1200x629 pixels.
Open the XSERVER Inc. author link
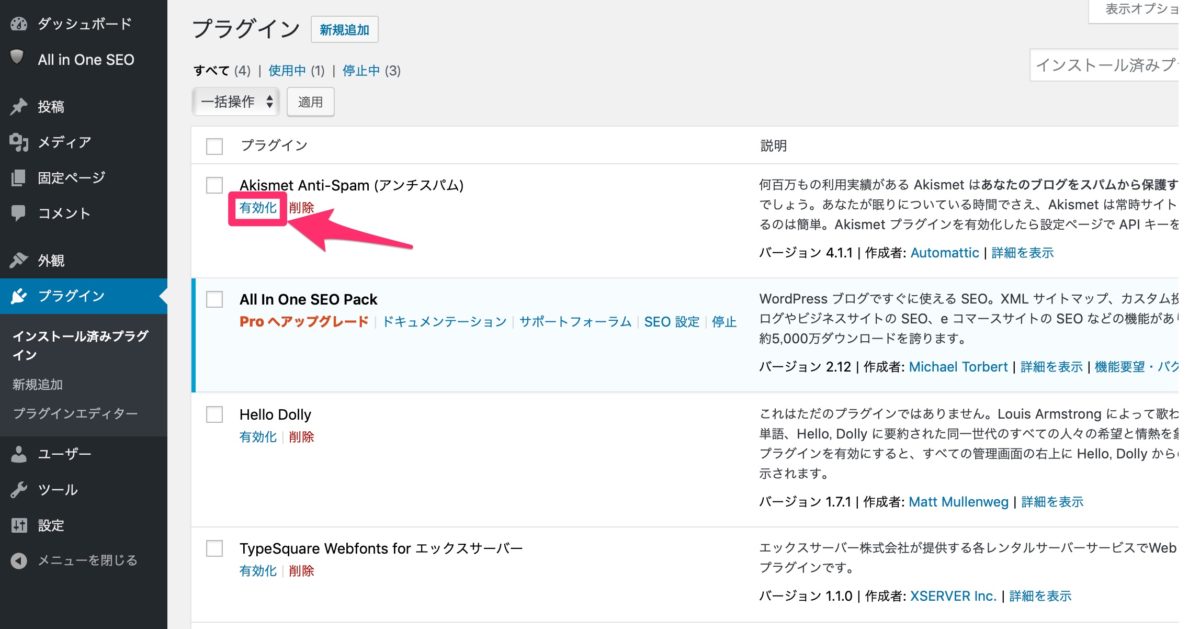click(x=953, y=595)
